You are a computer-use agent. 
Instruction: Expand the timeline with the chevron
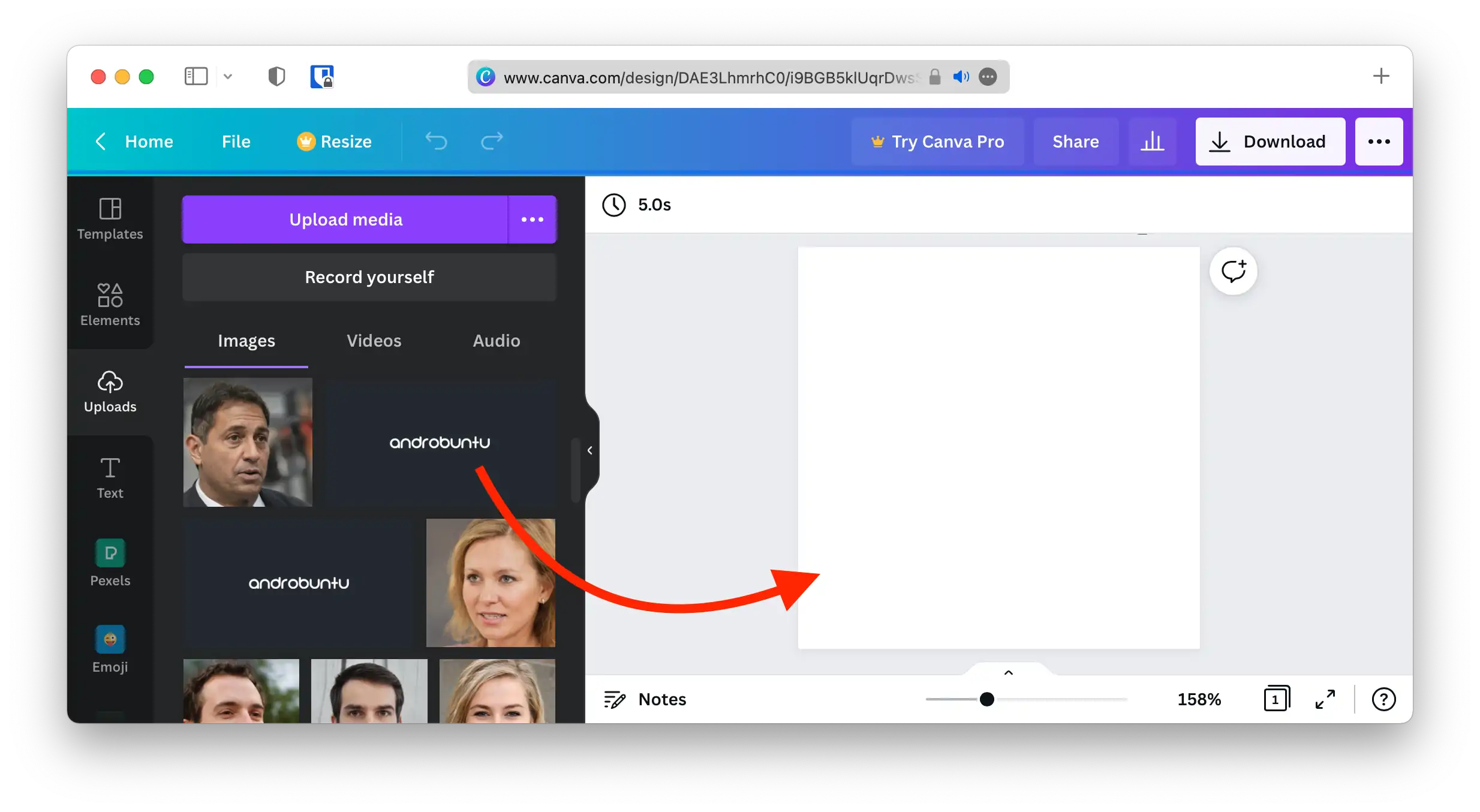[1007, 672]
